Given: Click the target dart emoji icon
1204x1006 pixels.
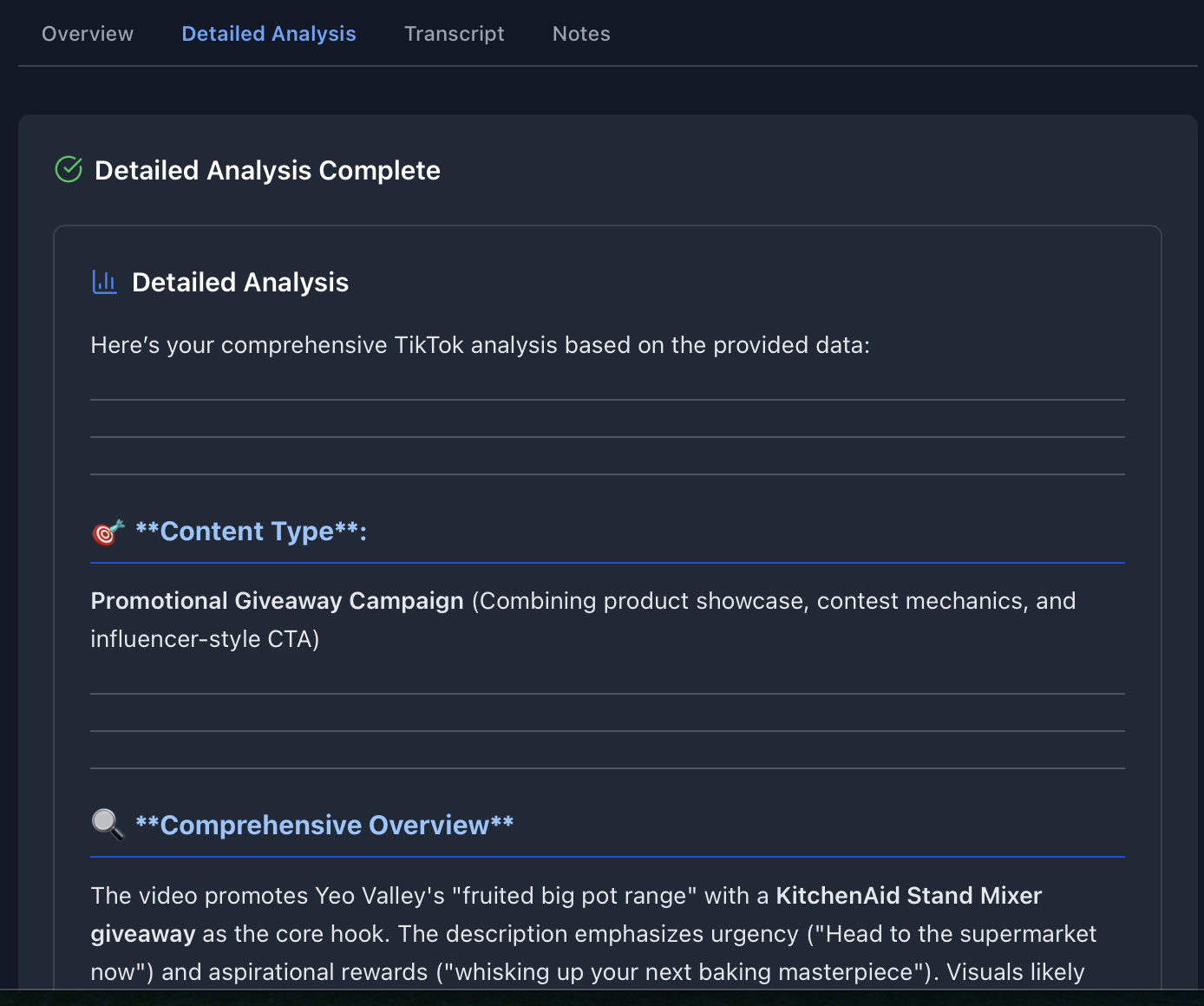Looking at the screenshot, I should 108,532.
